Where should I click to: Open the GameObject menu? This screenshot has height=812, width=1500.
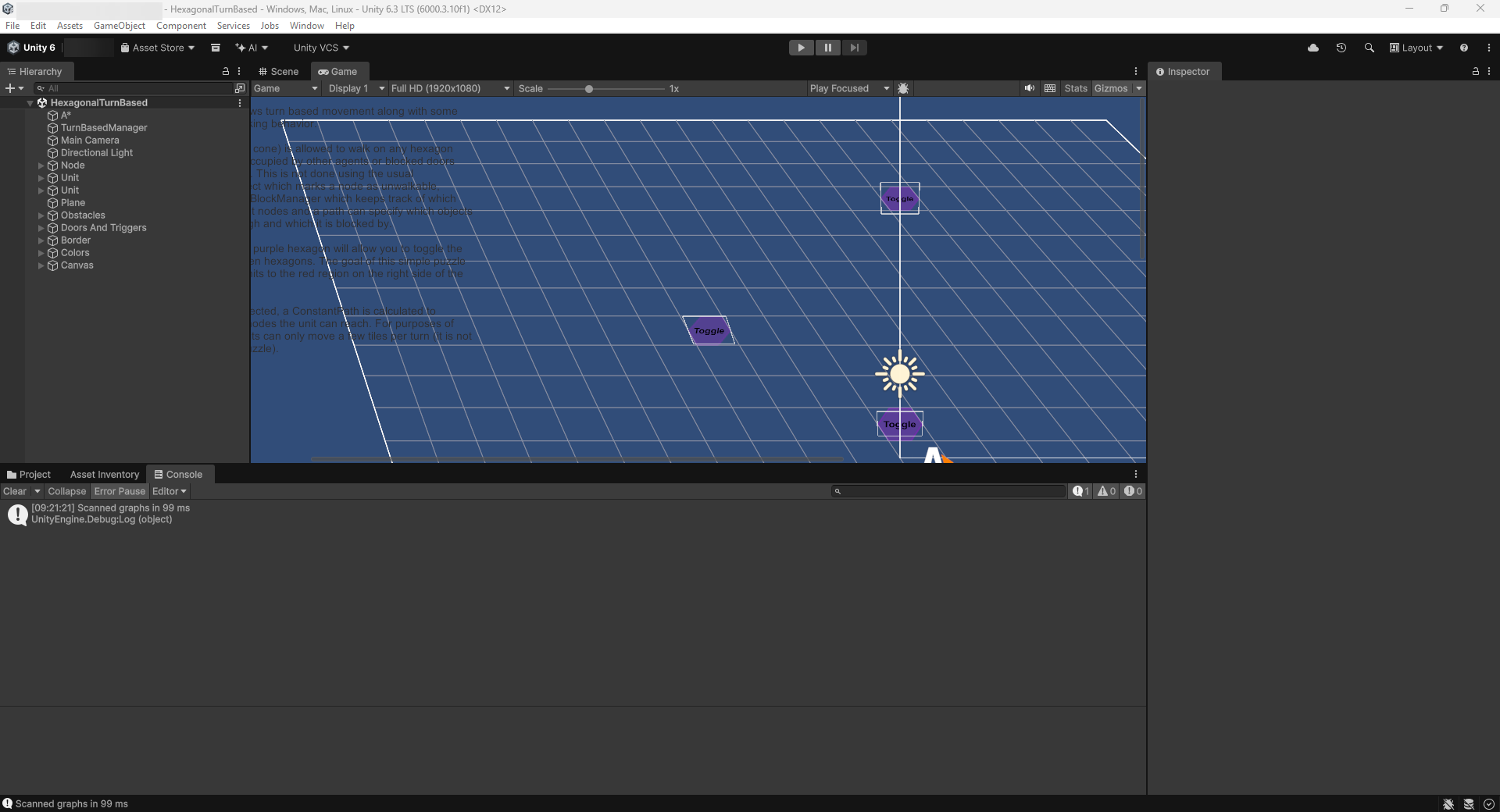(x=119, y=26)
